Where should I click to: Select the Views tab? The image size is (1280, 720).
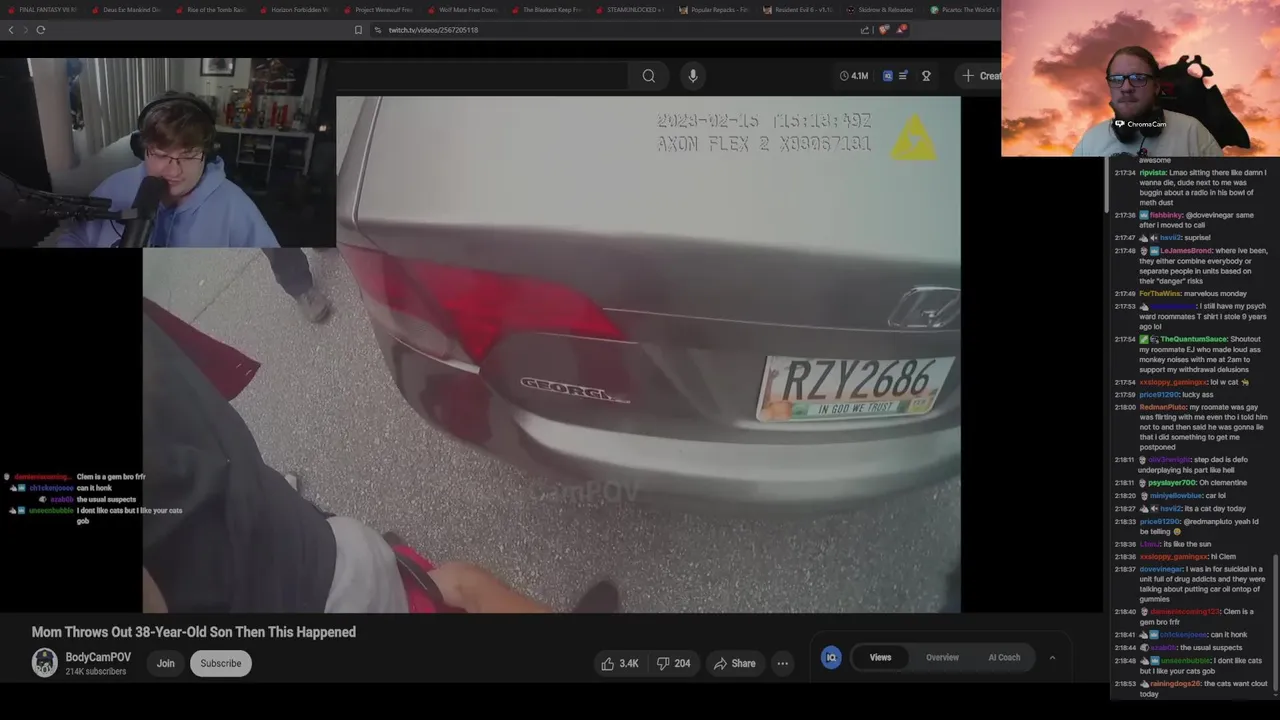point(880,657)
